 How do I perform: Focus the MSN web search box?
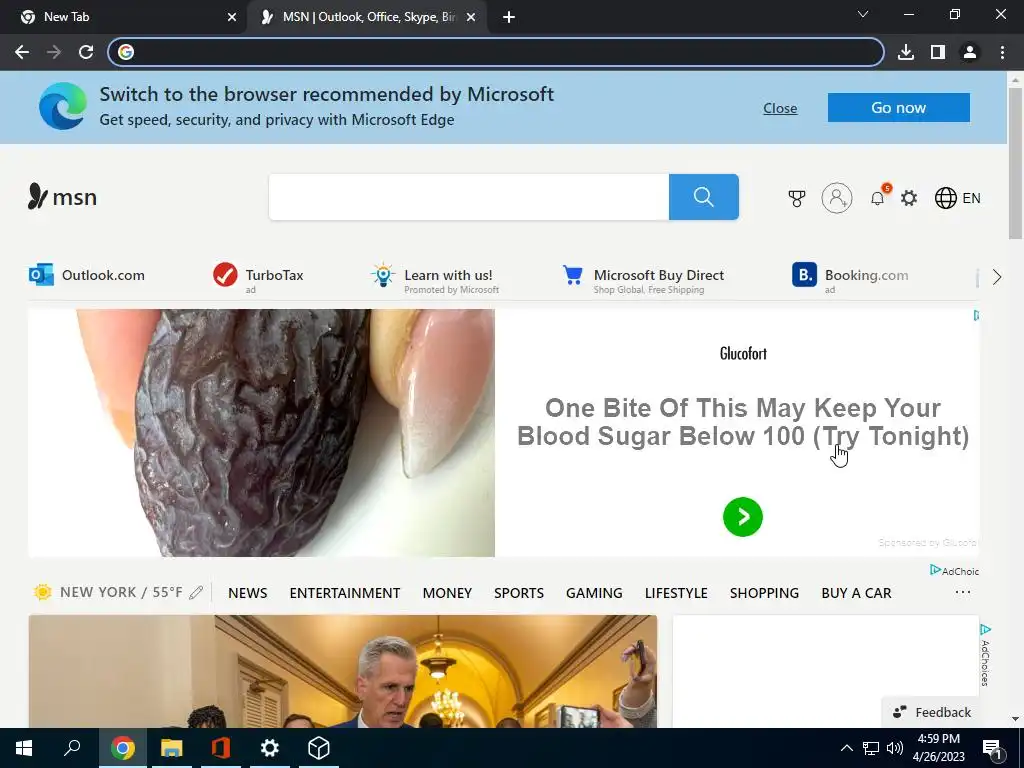(x=469, y=197)
